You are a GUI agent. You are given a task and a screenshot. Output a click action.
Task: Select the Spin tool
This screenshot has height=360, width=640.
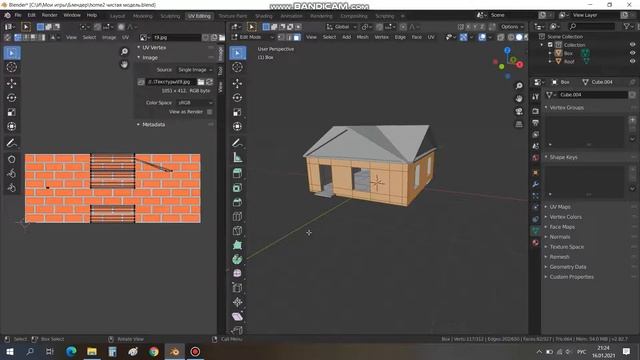click(x=238, y=259)
